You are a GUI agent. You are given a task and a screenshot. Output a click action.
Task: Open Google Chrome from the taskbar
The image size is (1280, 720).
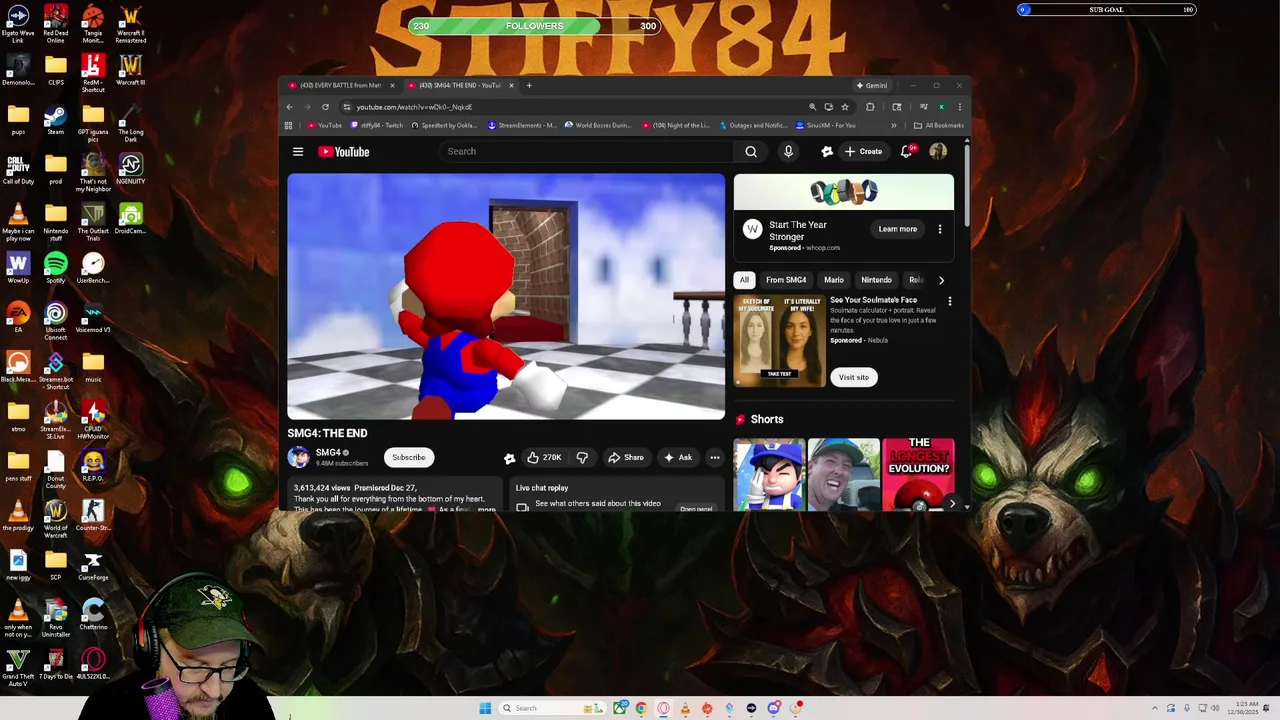pyautogui.click(x=641, y=708)
